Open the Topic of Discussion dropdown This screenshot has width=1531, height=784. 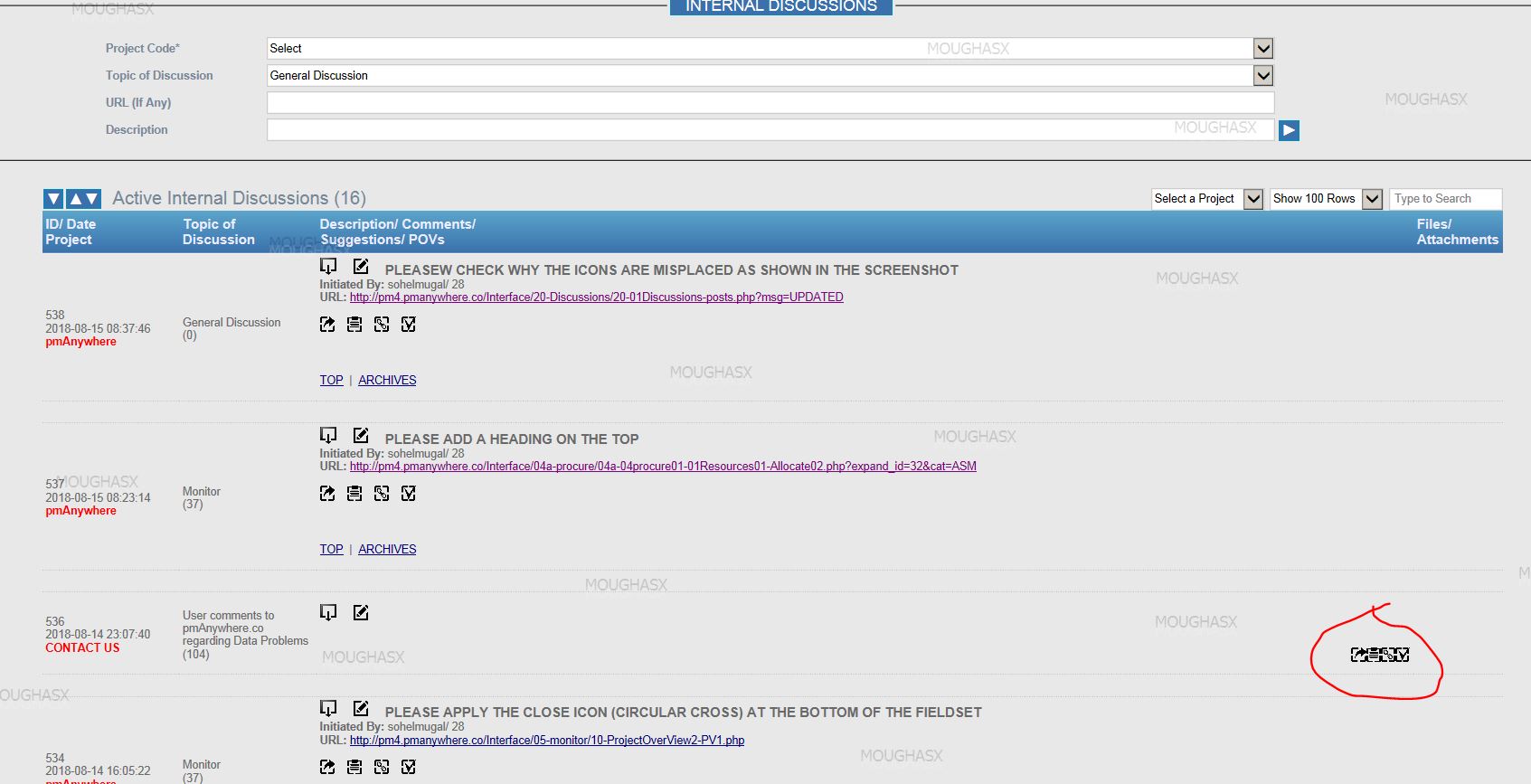[1263, 76]
